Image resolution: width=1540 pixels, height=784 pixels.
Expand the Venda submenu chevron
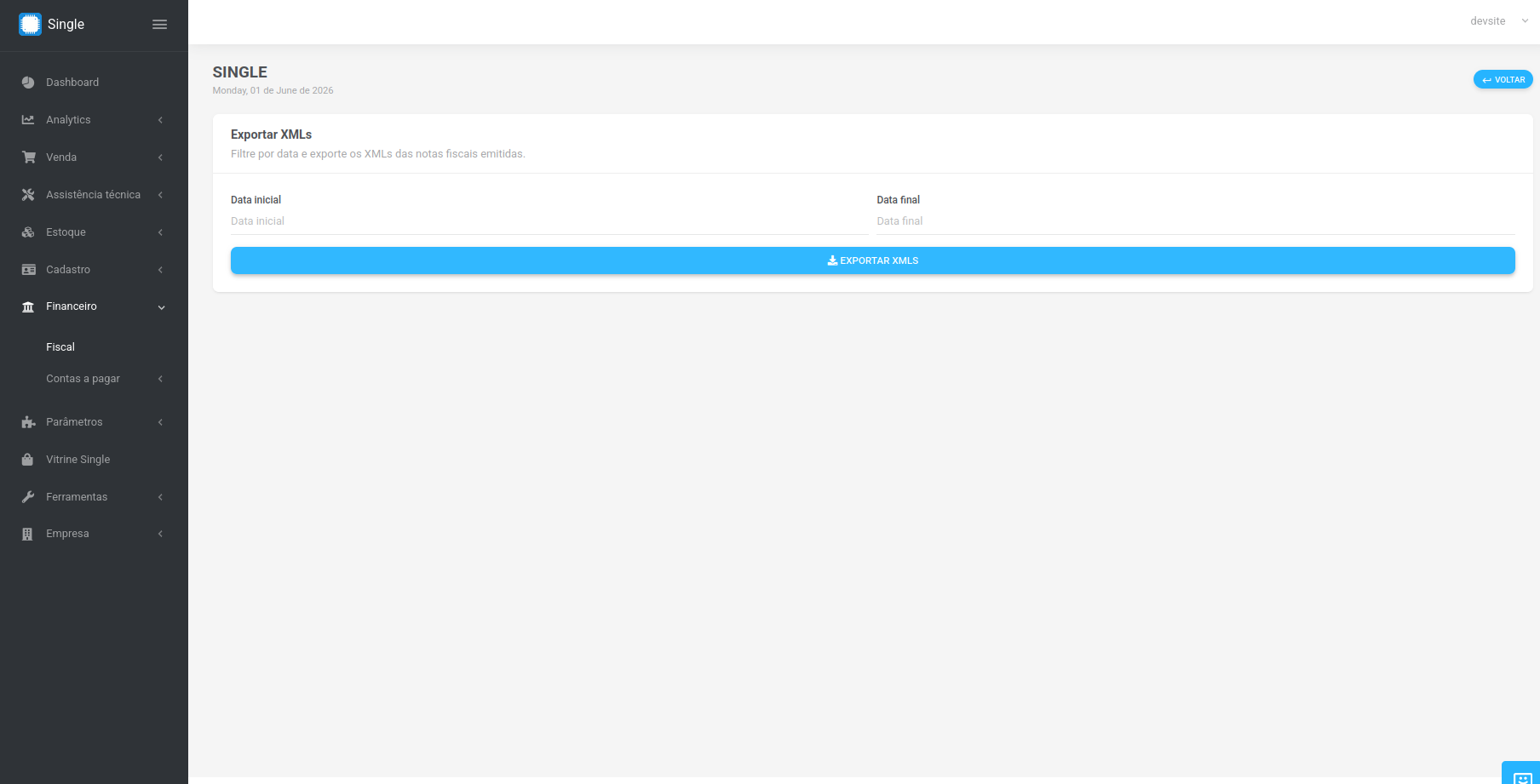[160, 157]
